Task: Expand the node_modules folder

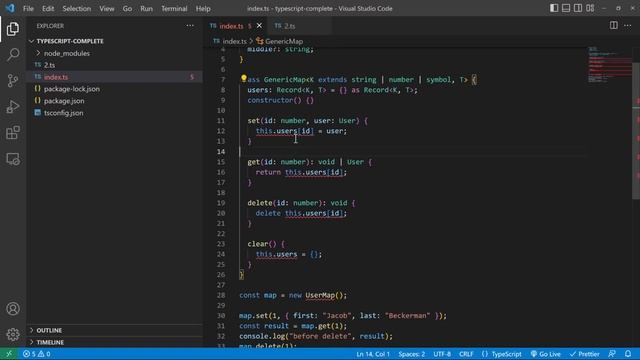Action: point(115,53)
